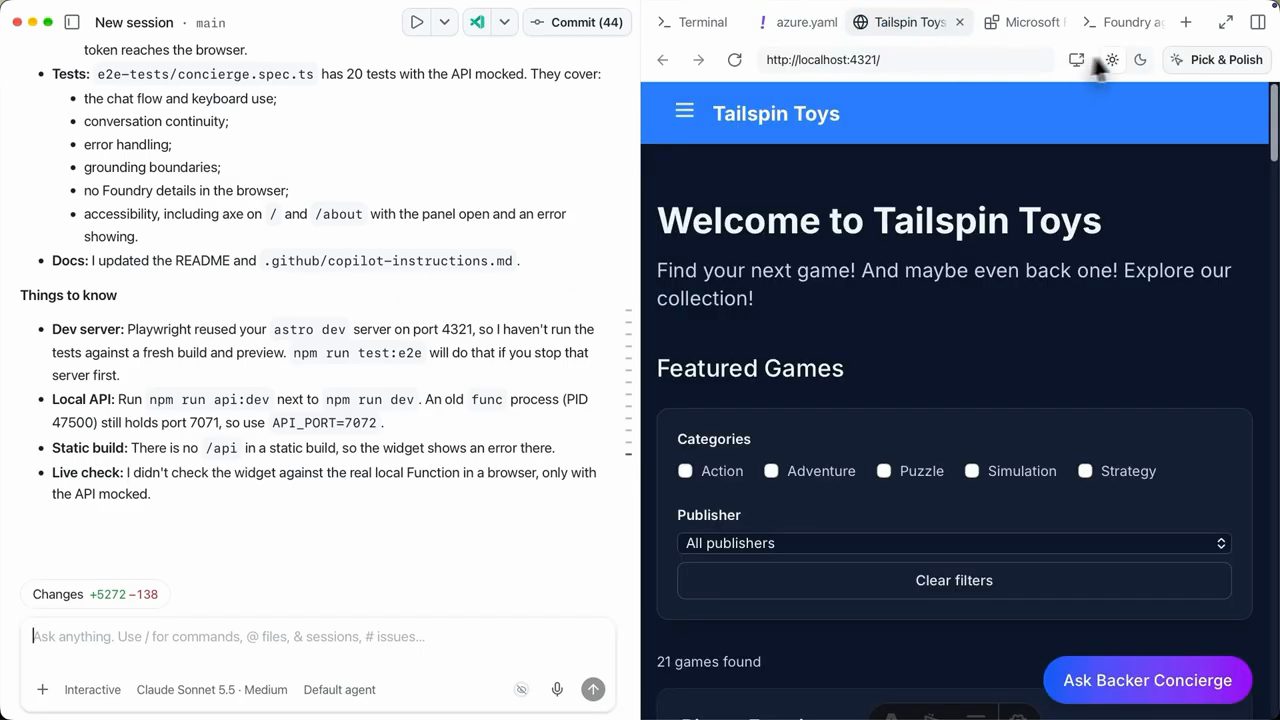
Task: Open in VS Code icon button
Action: 478,22
